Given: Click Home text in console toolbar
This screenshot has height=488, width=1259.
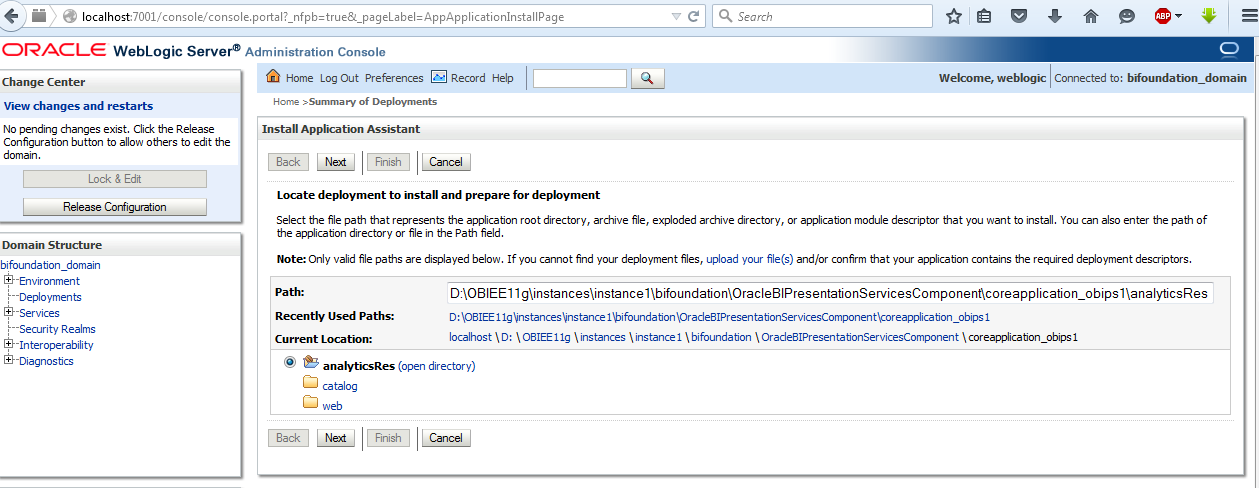Looking at the screenshot, I should point(299,78).
